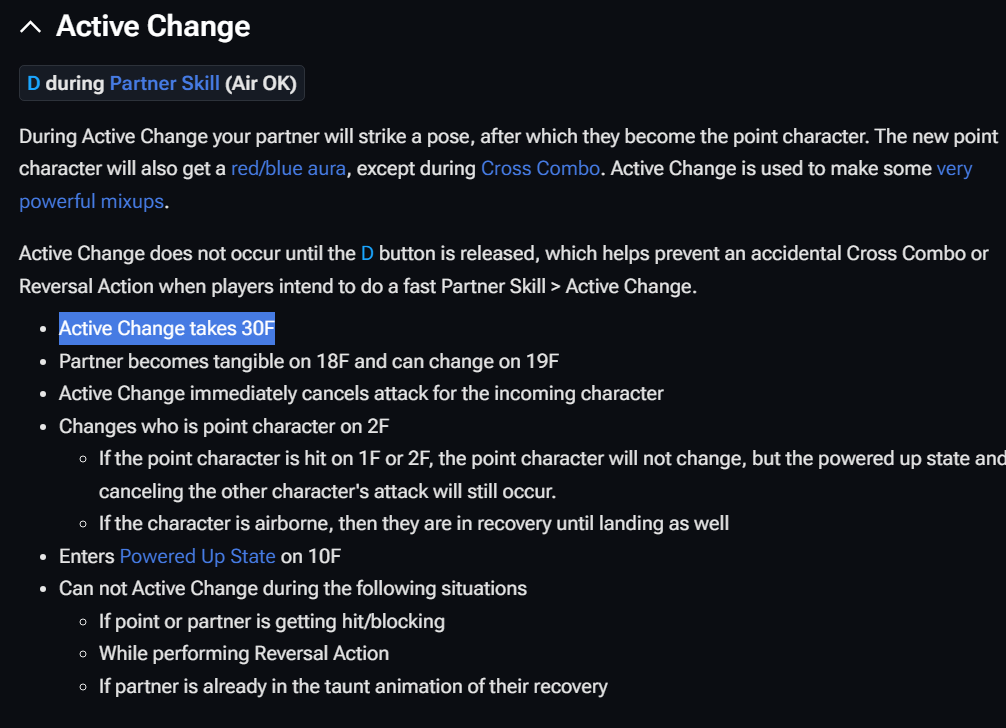Follow the red/blue aura link

coord(288,168)
